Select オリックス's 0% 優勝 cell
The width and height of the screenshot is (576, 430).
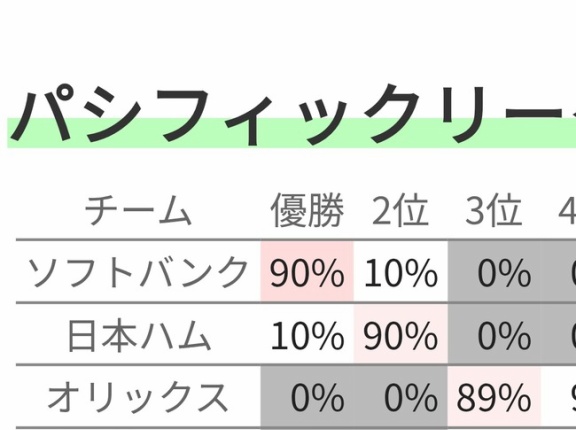307,397
